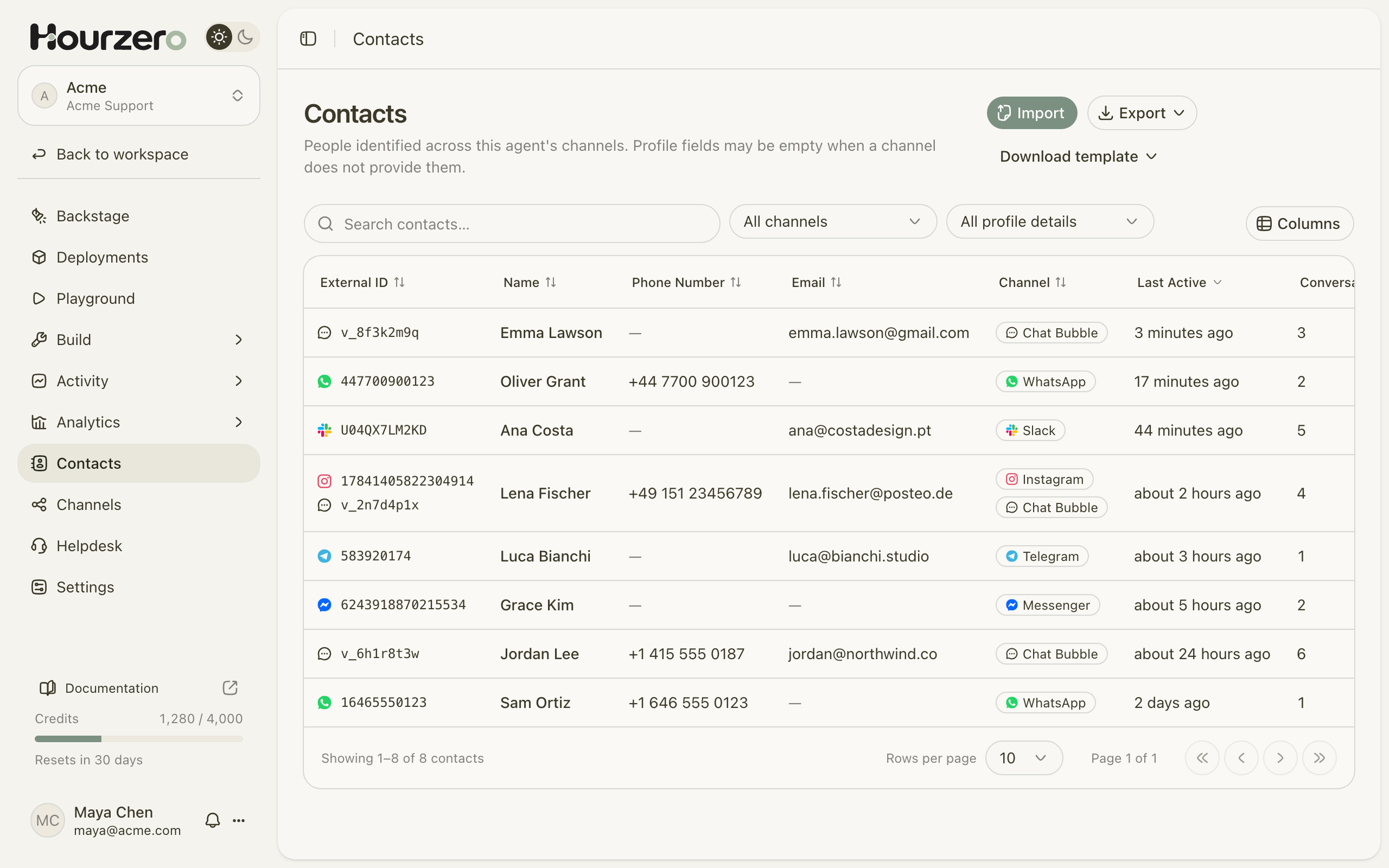Click chat bubble icon beside v_8f3k2m9q
This screenshot has height=868, width=1389.
click(x=324, y=333)
